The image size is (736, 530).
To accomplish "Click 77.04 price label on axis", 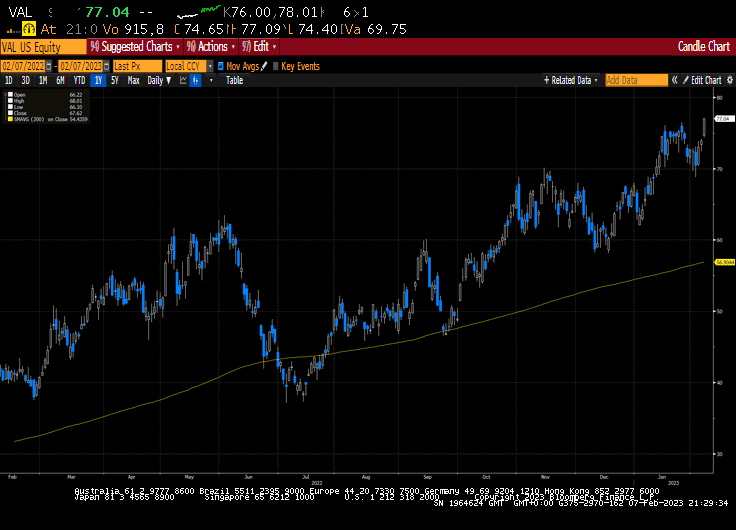I will pos(724,119).
